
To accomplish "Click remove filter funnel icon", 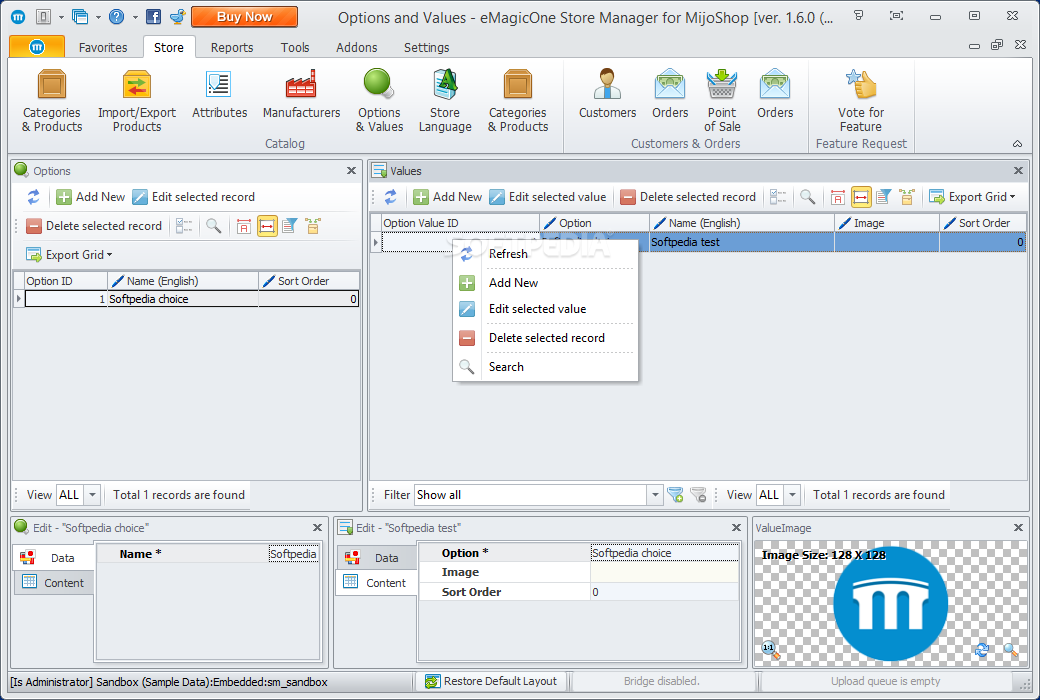I will (698, 495).
